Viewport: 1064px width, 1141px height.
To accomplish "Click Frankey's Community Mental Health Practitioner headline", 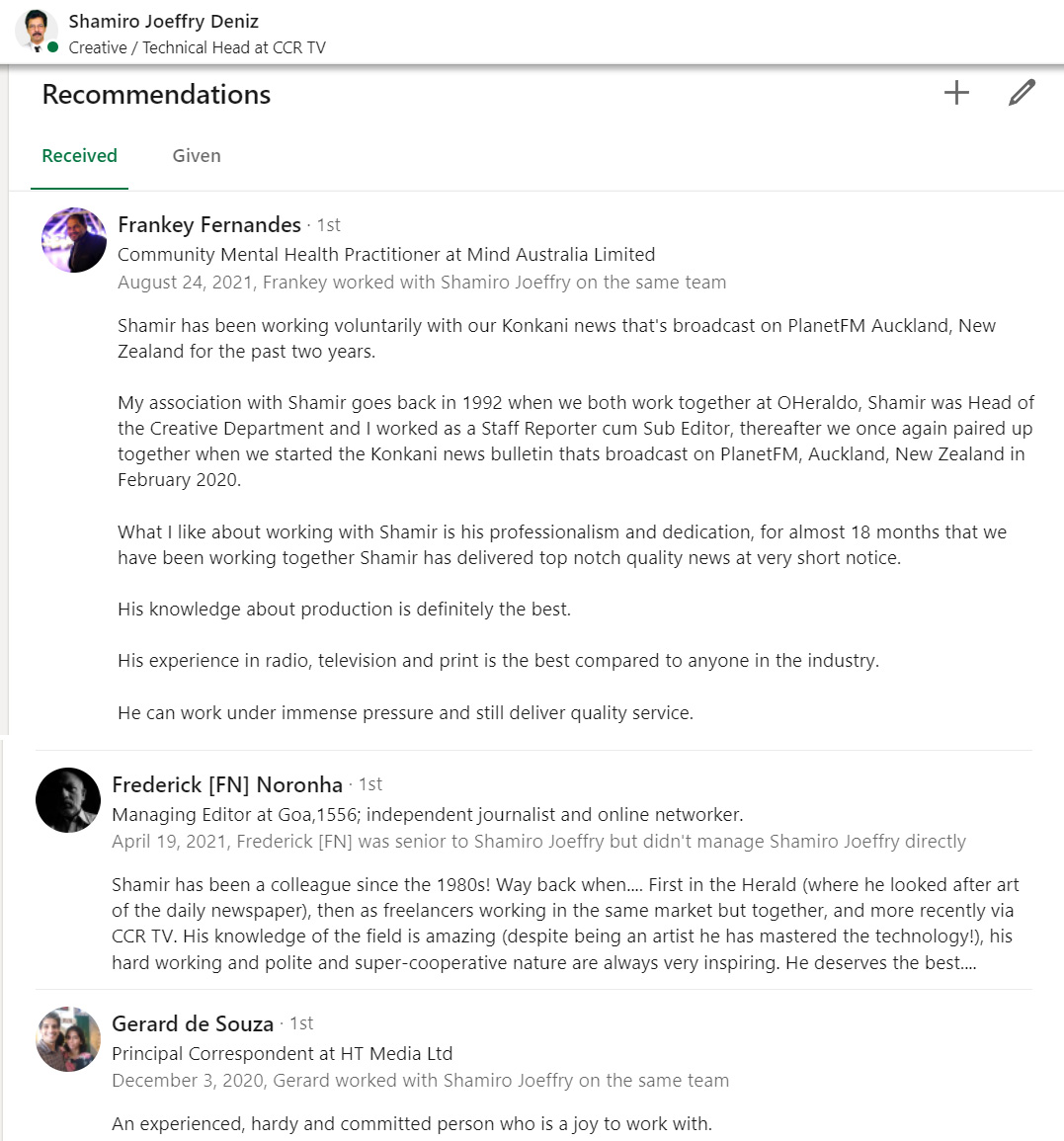I will coord(386,255).
